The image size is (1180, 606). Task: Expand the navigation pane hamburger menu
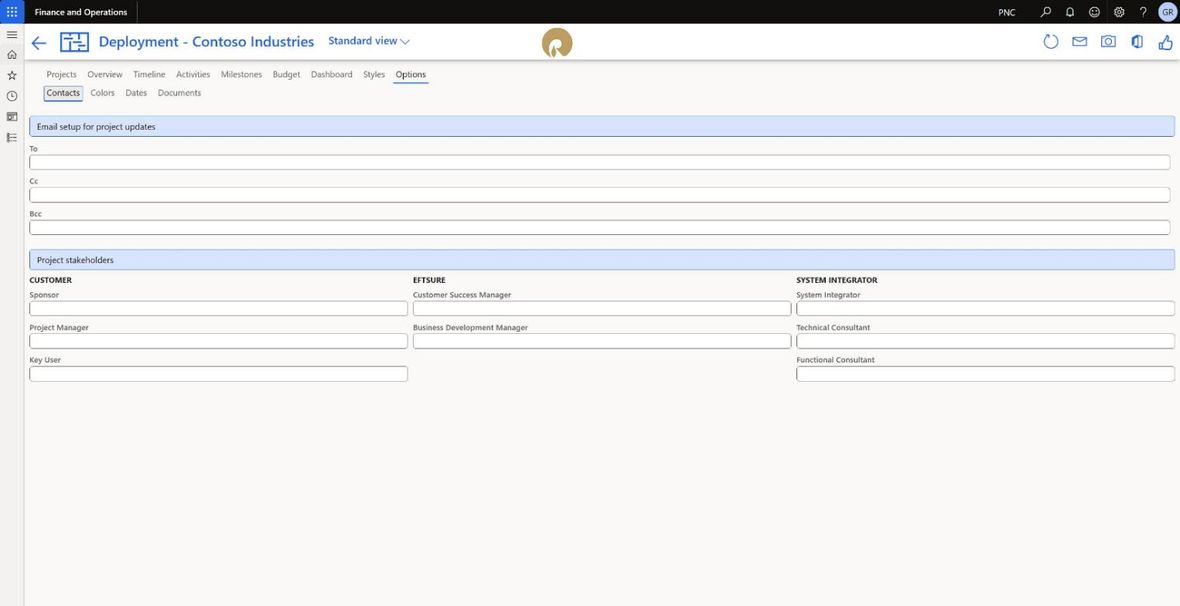coord(11,35)
